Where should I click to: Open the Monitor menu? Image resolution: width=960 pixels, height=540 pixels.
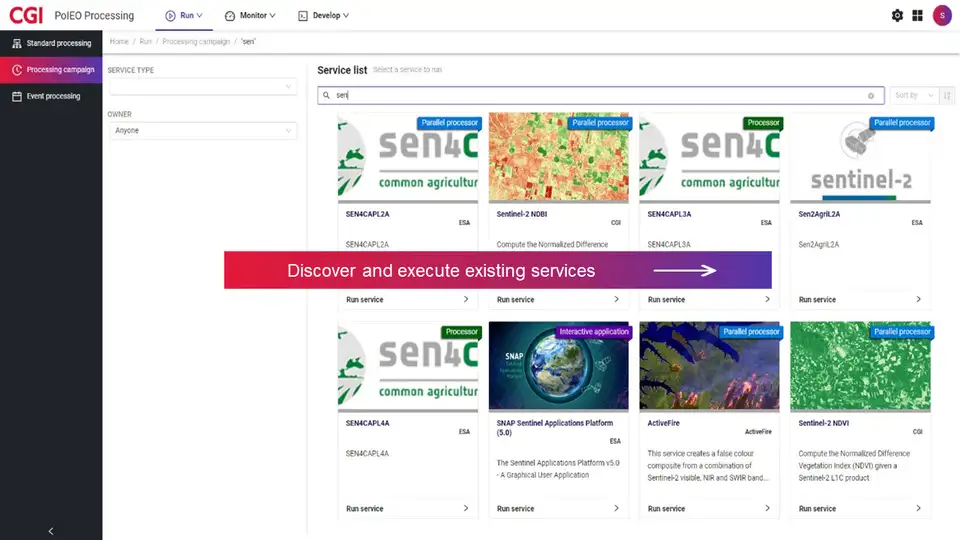(250, 16)
